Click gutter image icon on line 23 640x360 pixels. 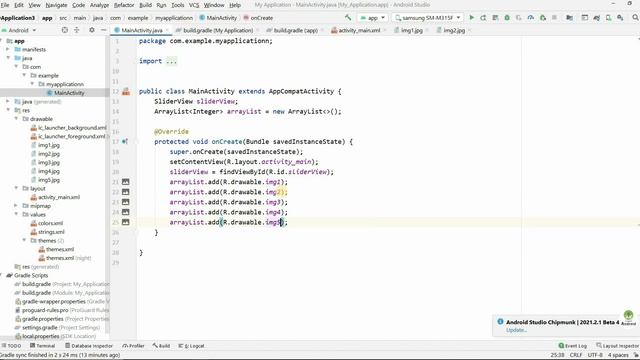(x=126, y=202)
